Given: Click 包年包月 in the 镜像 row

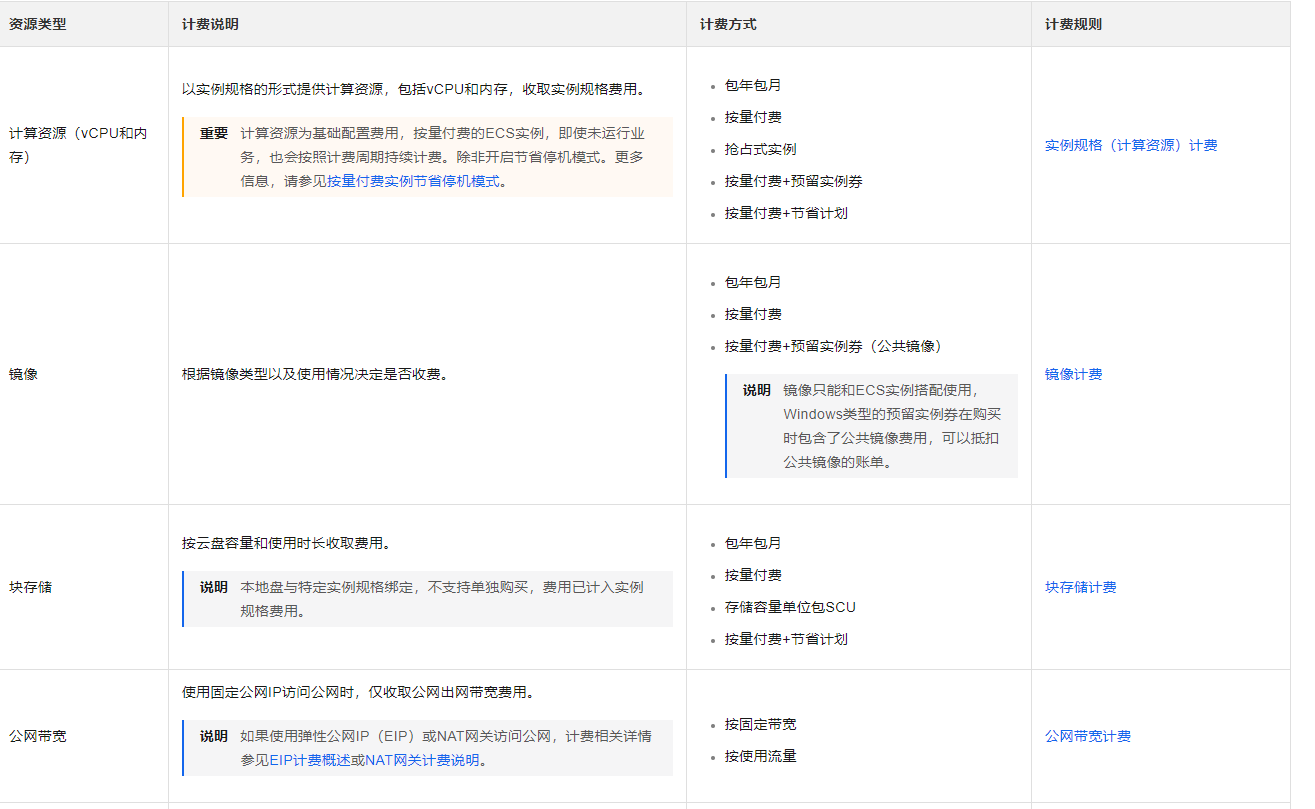Looking at the screenshot, I should point(753,282).
